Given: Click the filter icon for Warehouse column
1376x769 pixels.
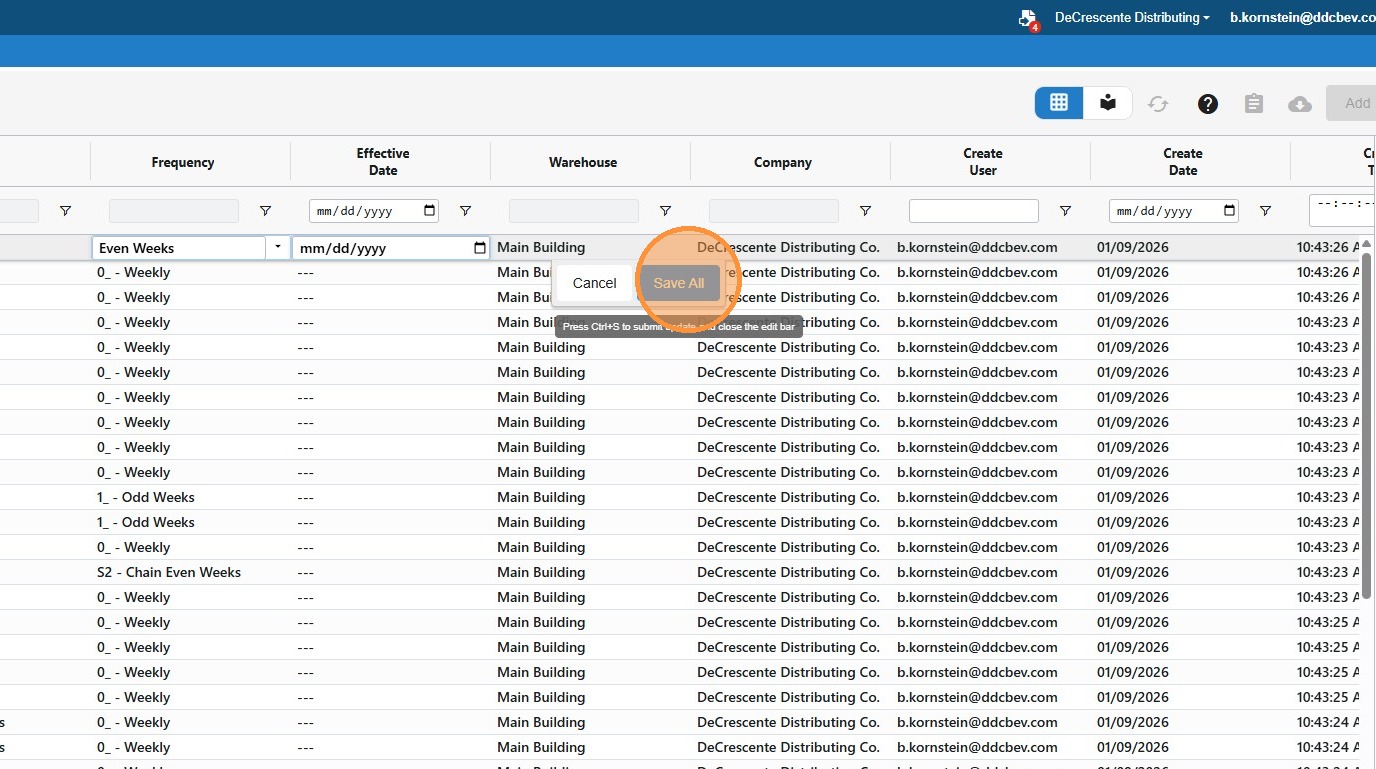Looking at the screenshot, I should coord(665,211).
